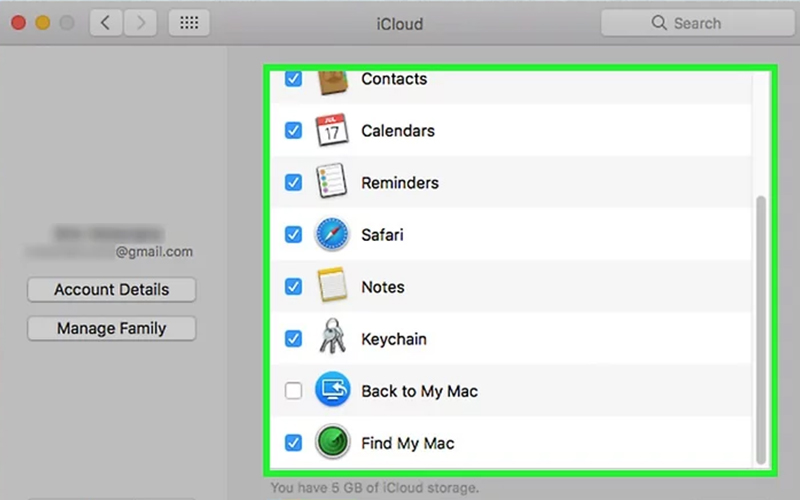Click the Safari compass icon

331,235
